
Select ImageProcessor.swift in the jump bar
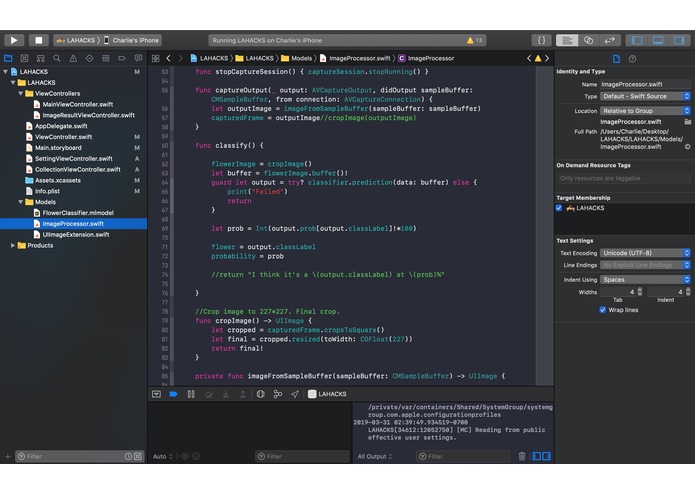coord(355,58)
